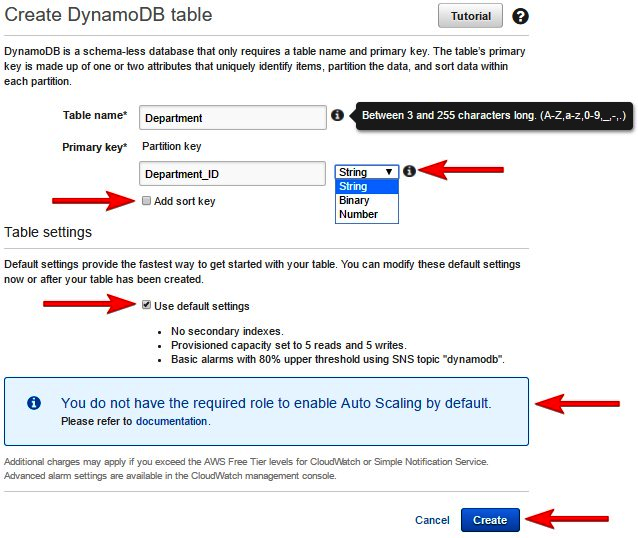Click 'Provisioned capacity set to 5 reads' text
Screen dimensions: 638x538
[288, 345]
